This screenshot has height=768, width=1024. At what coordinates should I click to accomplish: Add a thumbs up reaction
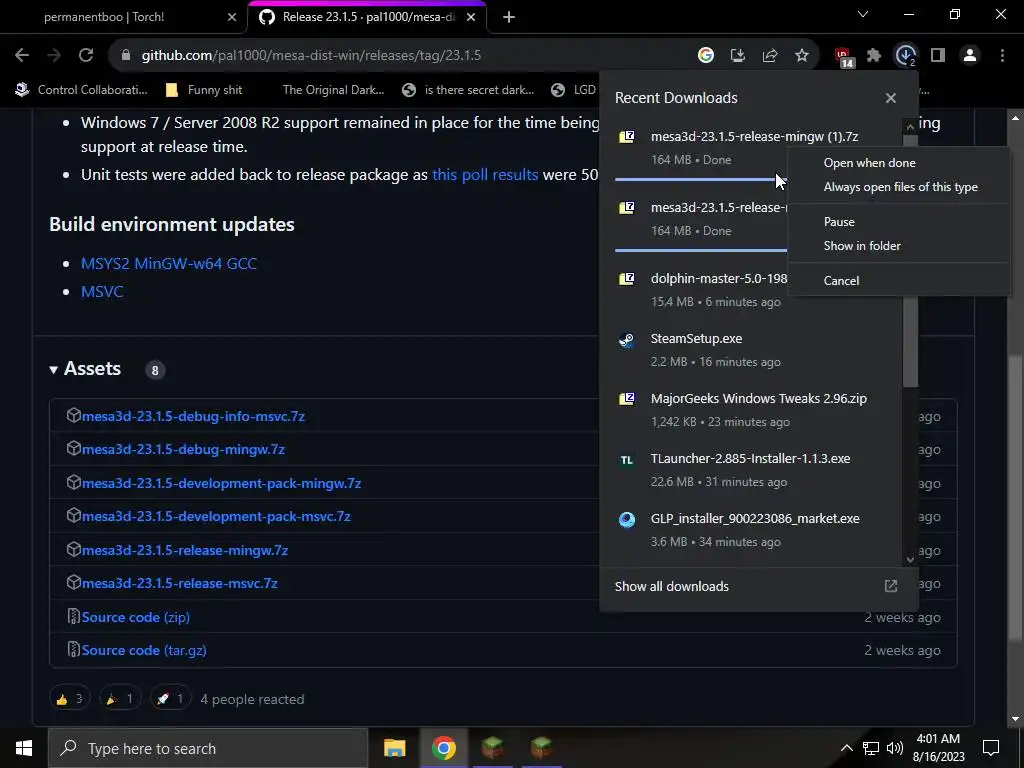(69, 699)
